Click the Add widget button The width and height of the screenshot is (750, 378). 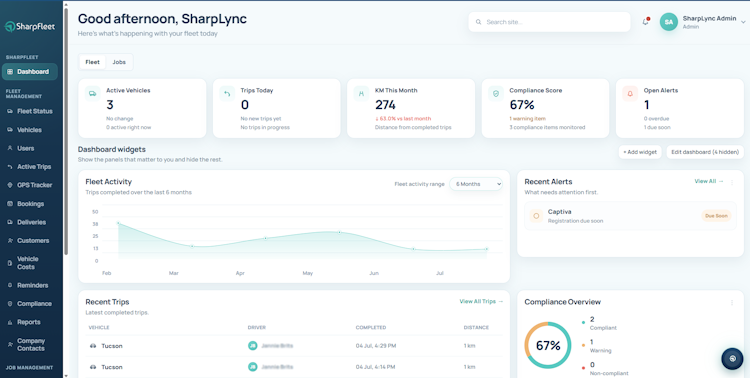pos(640,152)
